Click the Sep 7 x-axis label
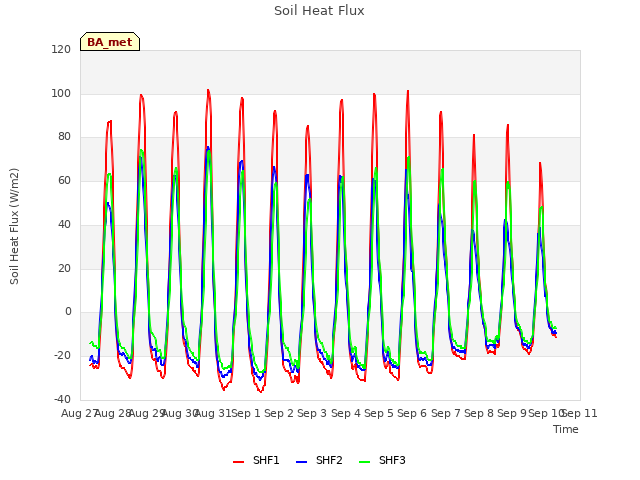Image resolution: width=640 pixels, height=480 pixels. point(446,413)
